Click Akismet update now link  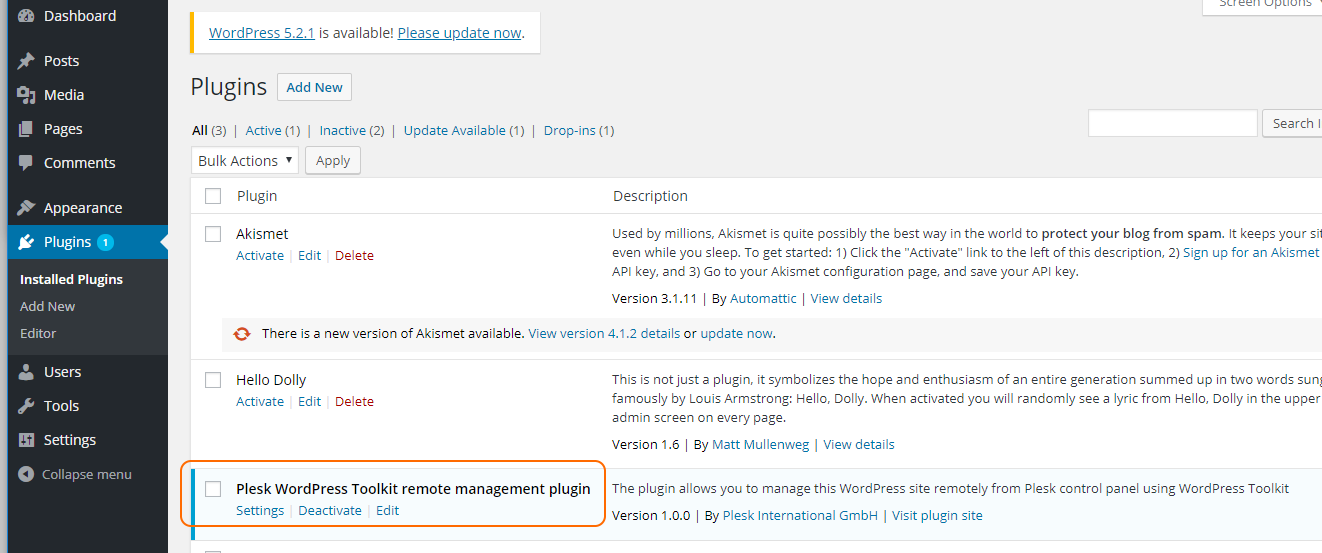coord(736,333)
